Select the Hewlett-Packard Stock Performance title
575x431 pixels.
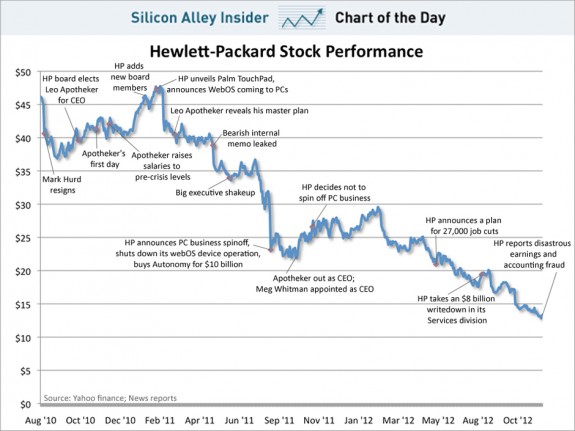pos(286,51)
